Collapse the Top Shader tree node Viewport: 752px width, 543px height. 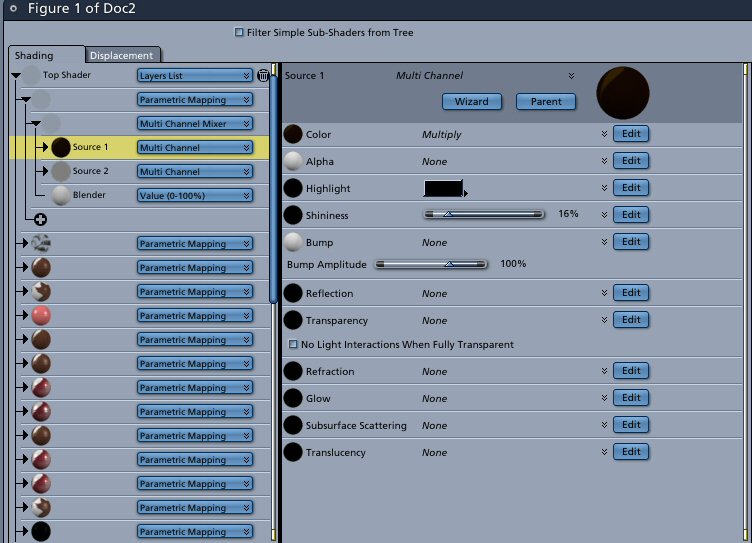click(16, 75)
